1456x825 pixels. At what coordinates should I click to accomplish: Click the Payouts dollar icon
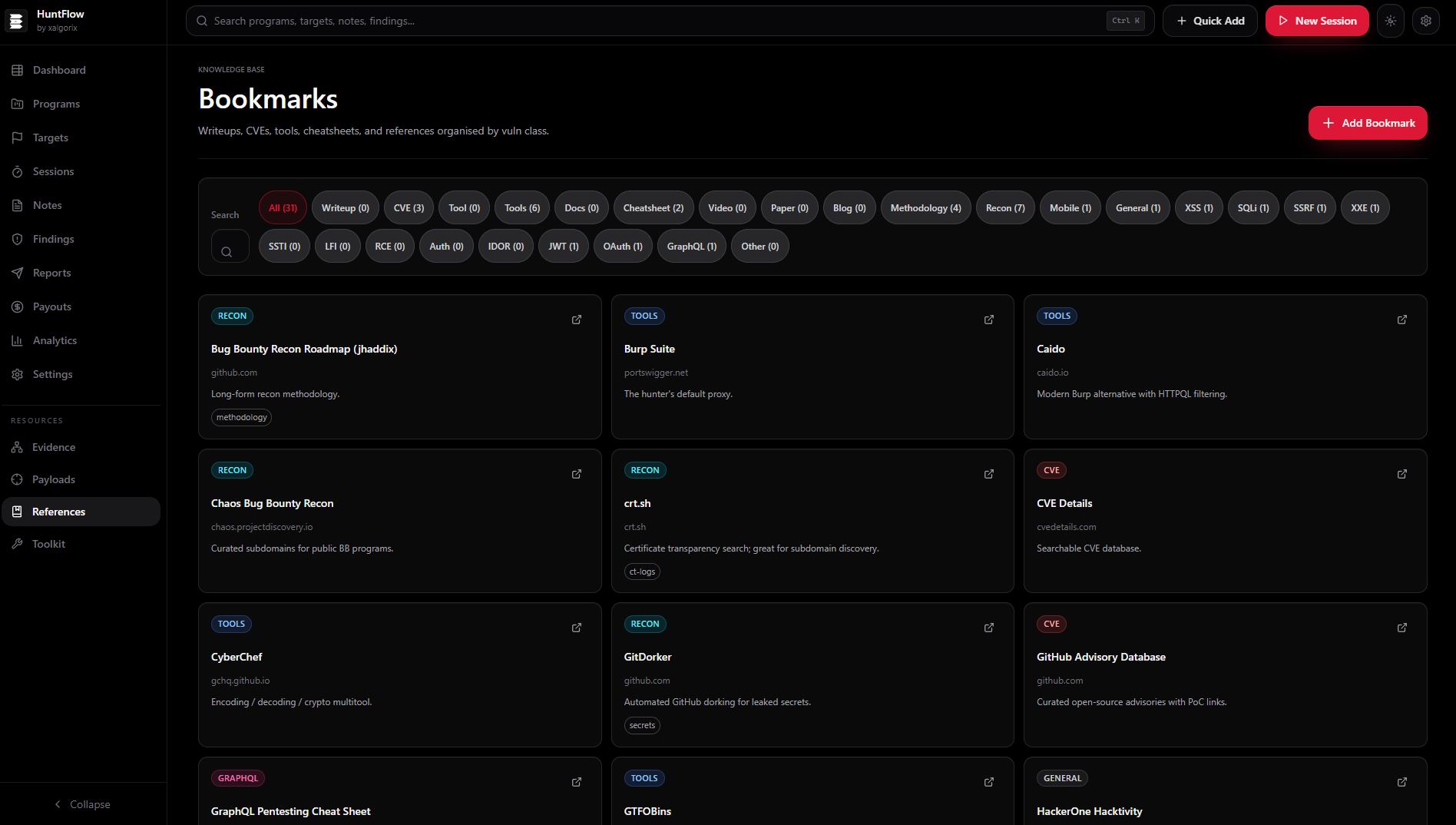pos(17,306)
